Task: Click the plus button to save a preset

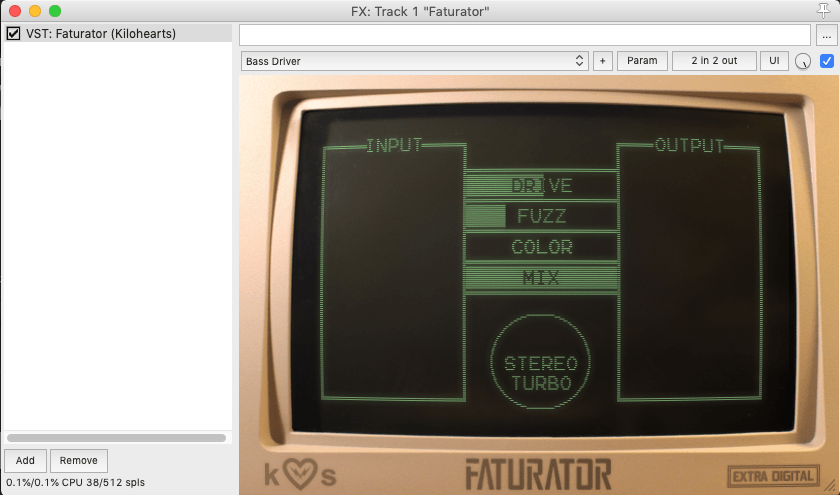Action: [602, 61]
